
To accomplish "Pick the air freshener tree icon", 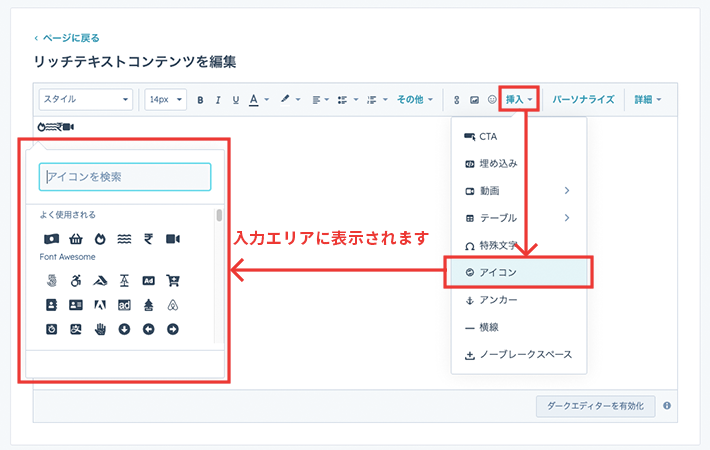I will (149, 305).
